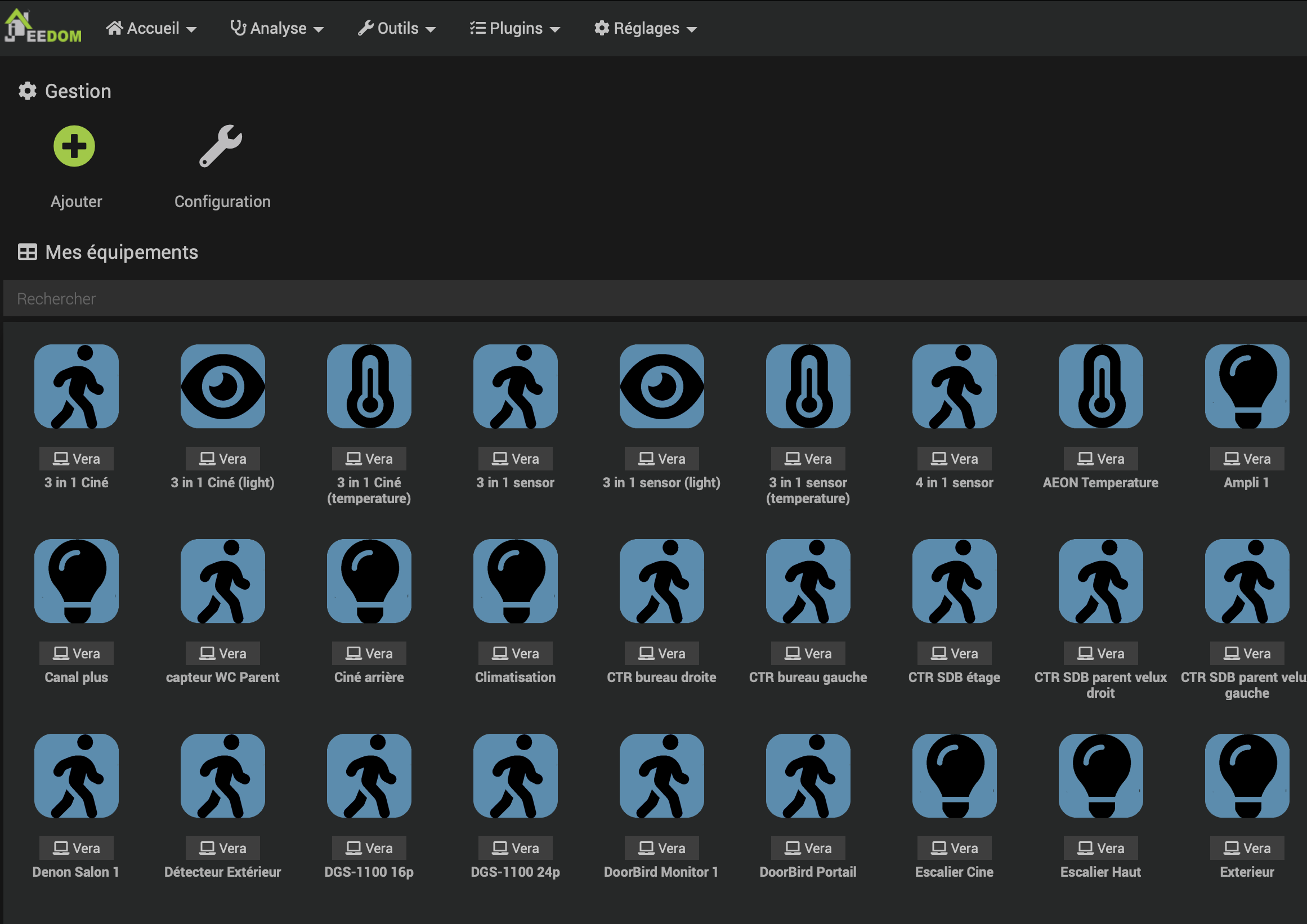Click the Vera tag above Canal plus
1307x924 pixels.
point(77,653)
